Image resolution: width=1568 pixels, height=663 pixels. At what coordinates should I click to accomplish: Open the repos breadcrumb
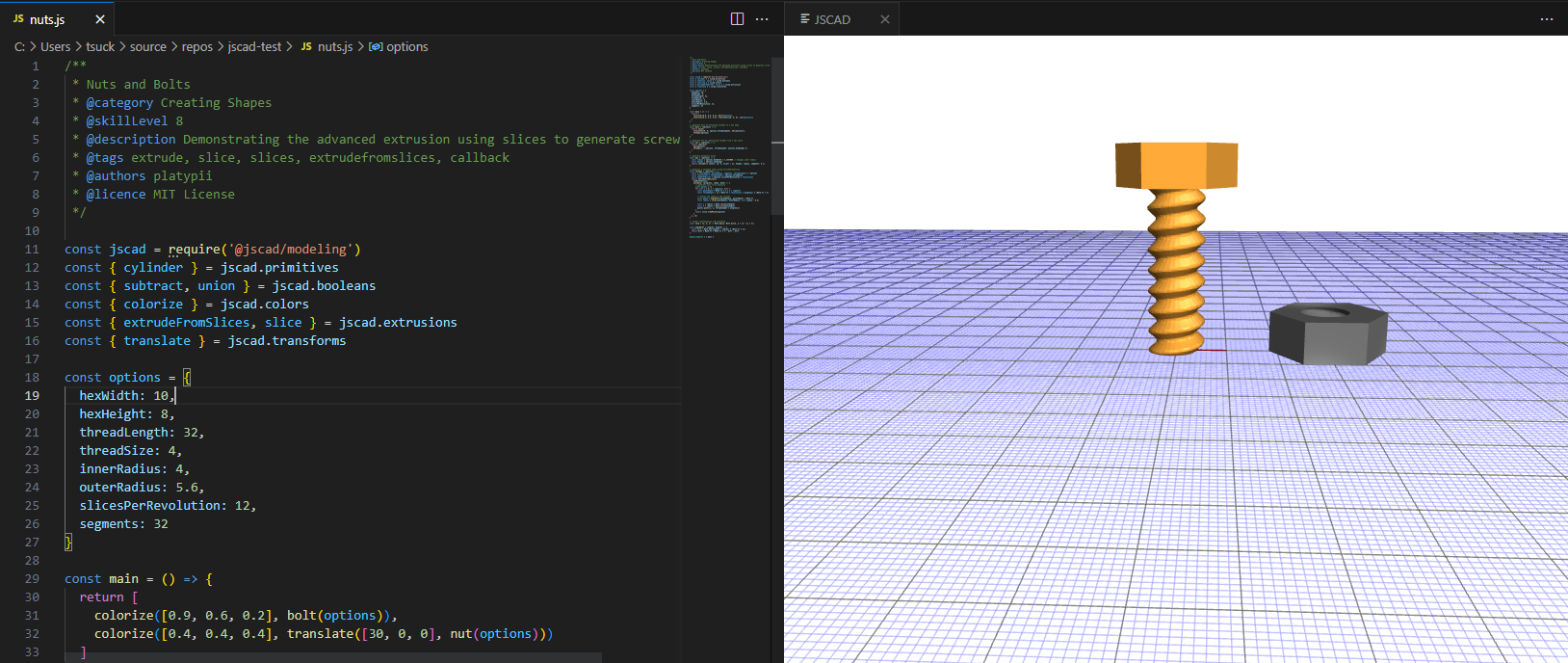click(x=197, y=46)
